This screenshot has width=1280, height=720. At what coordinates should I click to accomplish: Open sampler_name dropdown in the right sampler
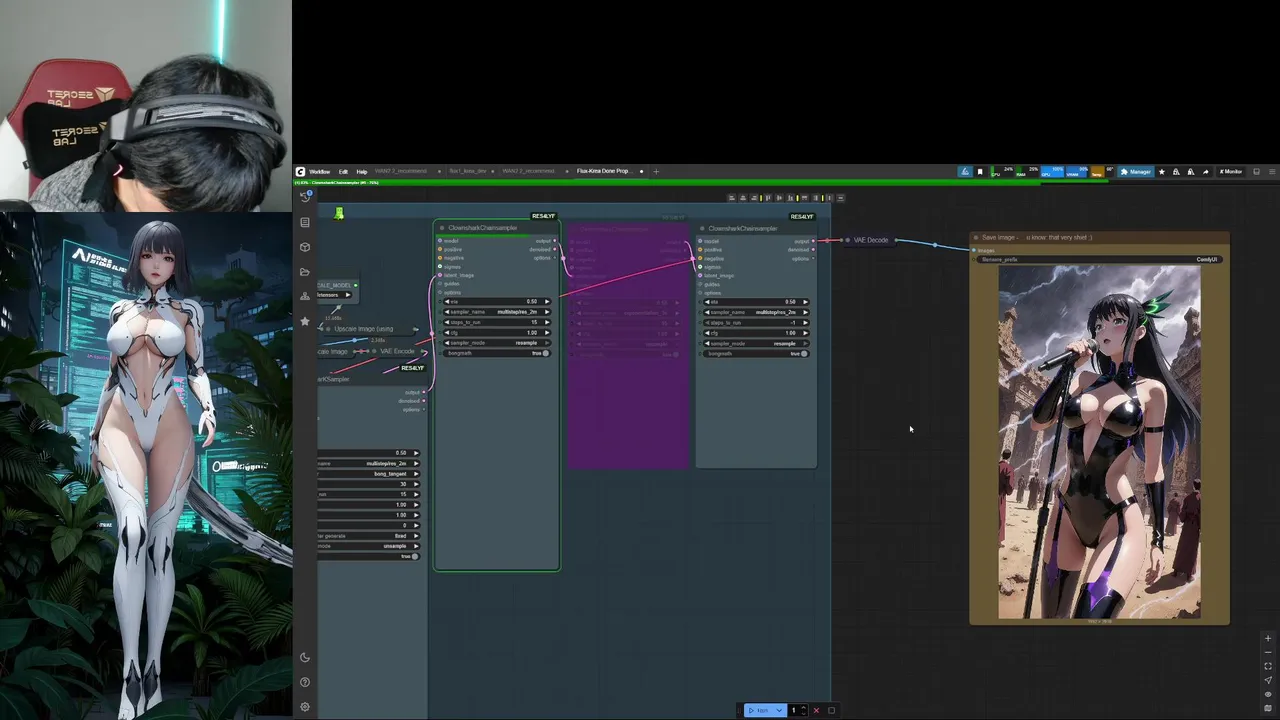[x=756, y=312]
